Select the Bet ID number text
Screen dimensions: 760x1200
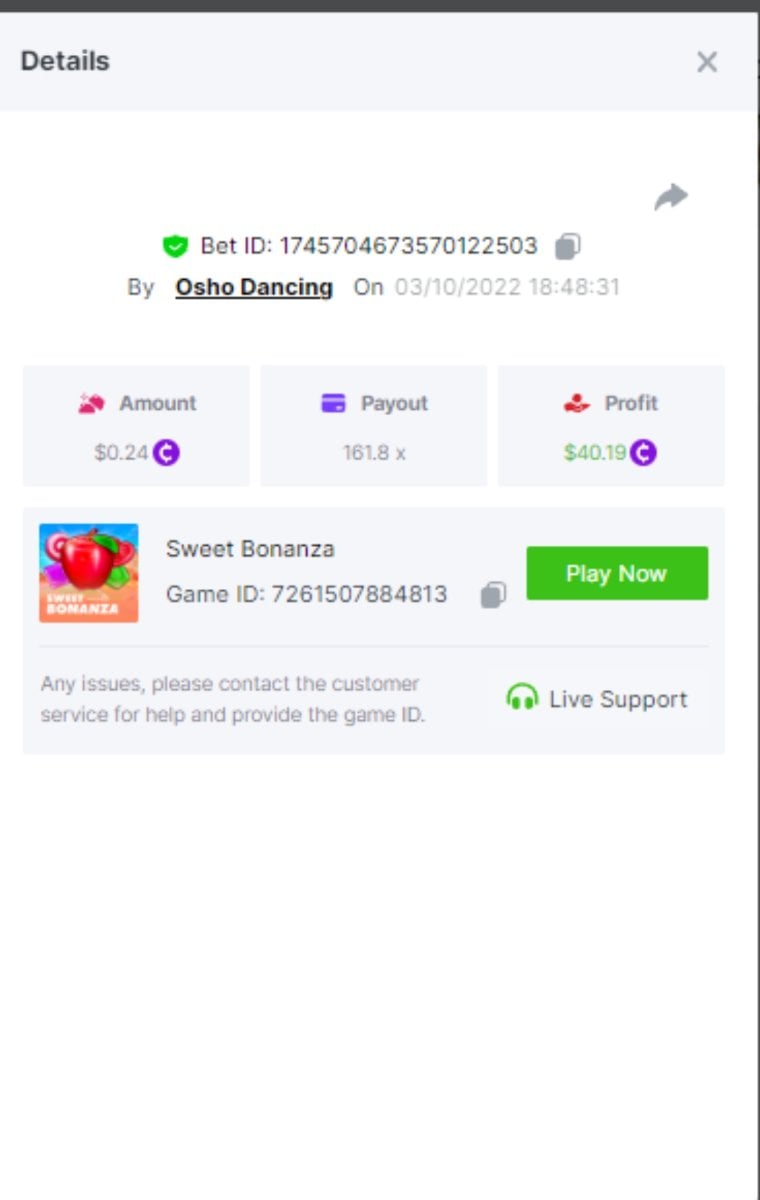(x=408, y=245)
